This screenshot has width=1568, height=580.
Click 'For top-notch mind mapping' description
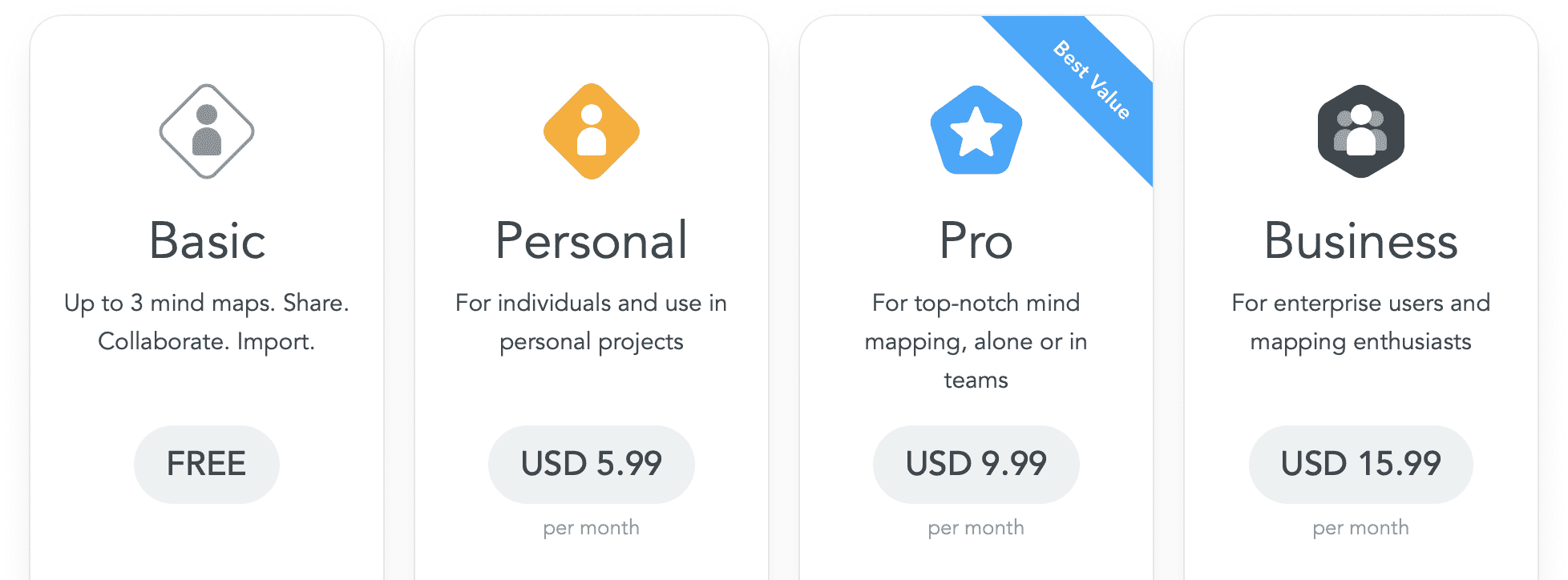pyautogui.click(x=976, y=341)
